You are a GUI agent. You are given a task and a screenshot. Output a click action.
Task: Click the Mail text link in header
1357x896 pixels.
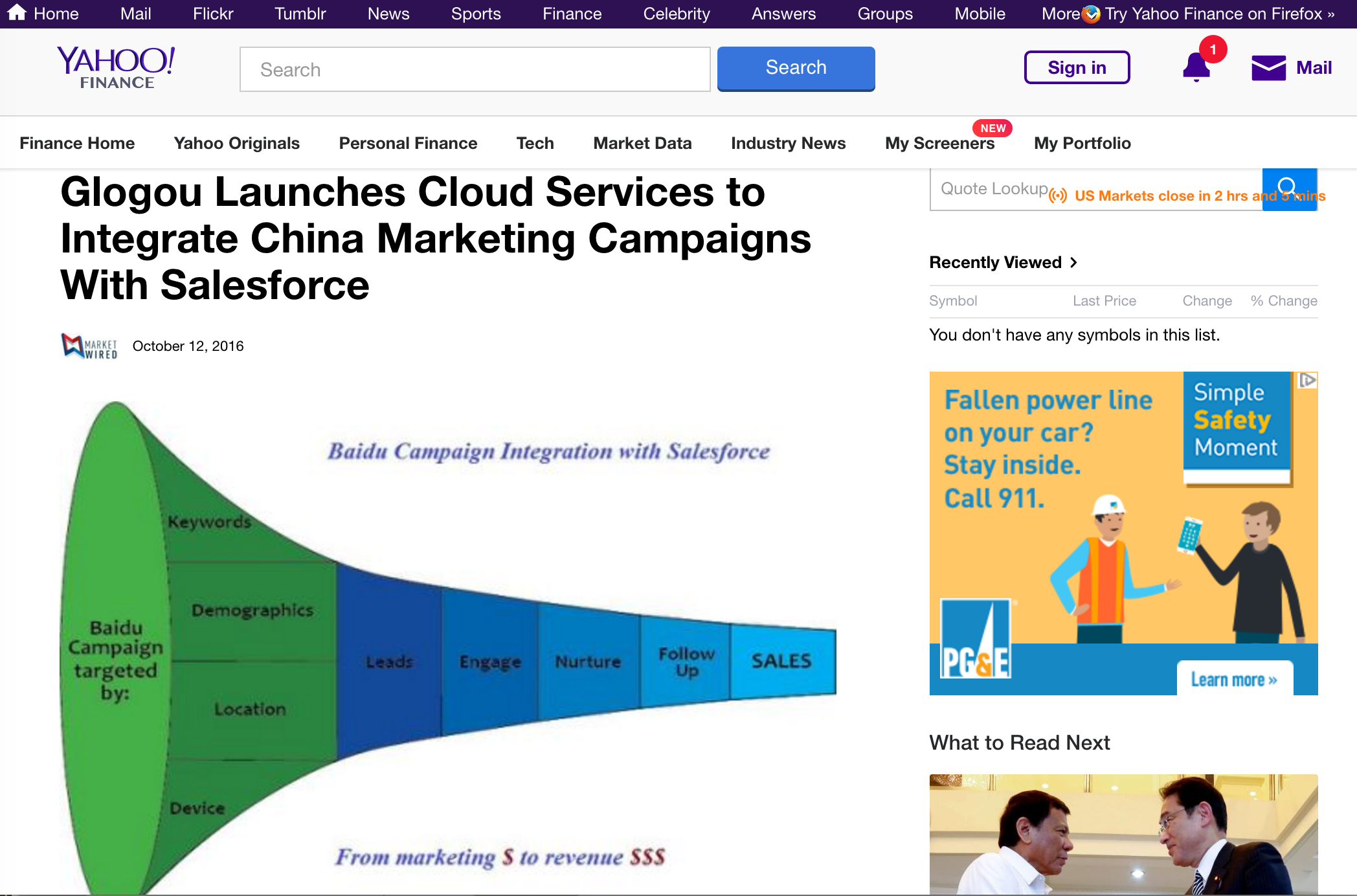(1314, 67)
